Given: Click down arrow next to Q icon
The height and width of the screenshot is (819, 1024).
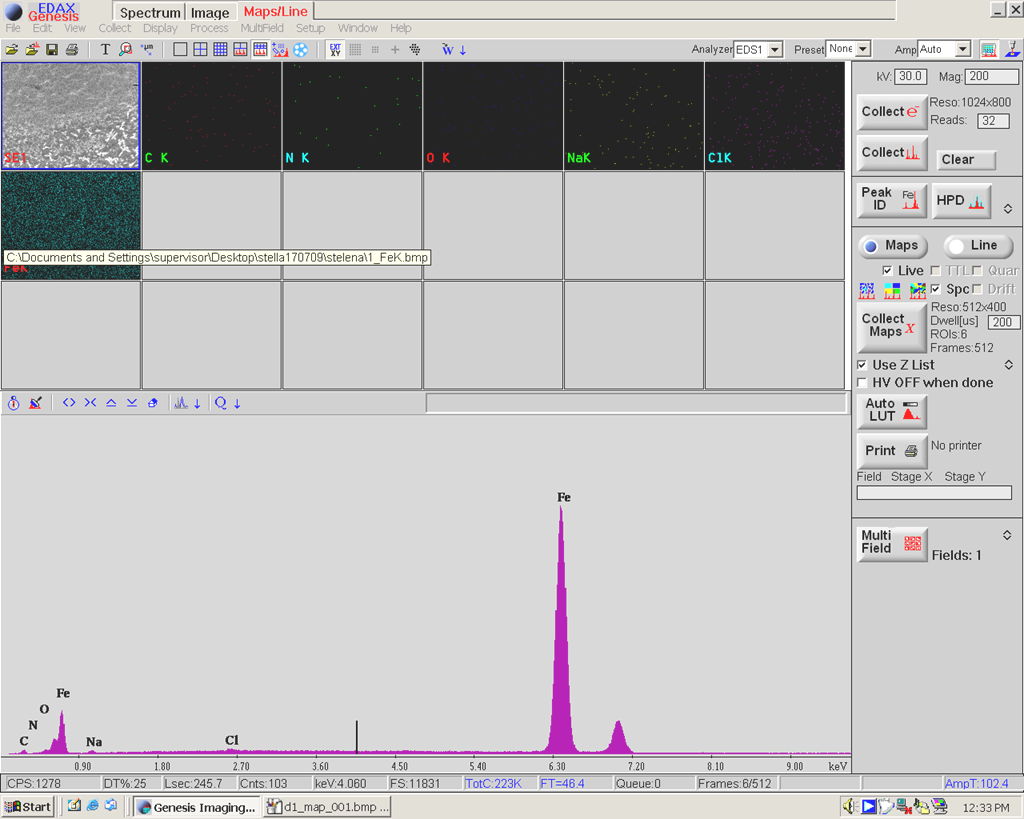Looking at the screenshot, I should pos(237,404).
